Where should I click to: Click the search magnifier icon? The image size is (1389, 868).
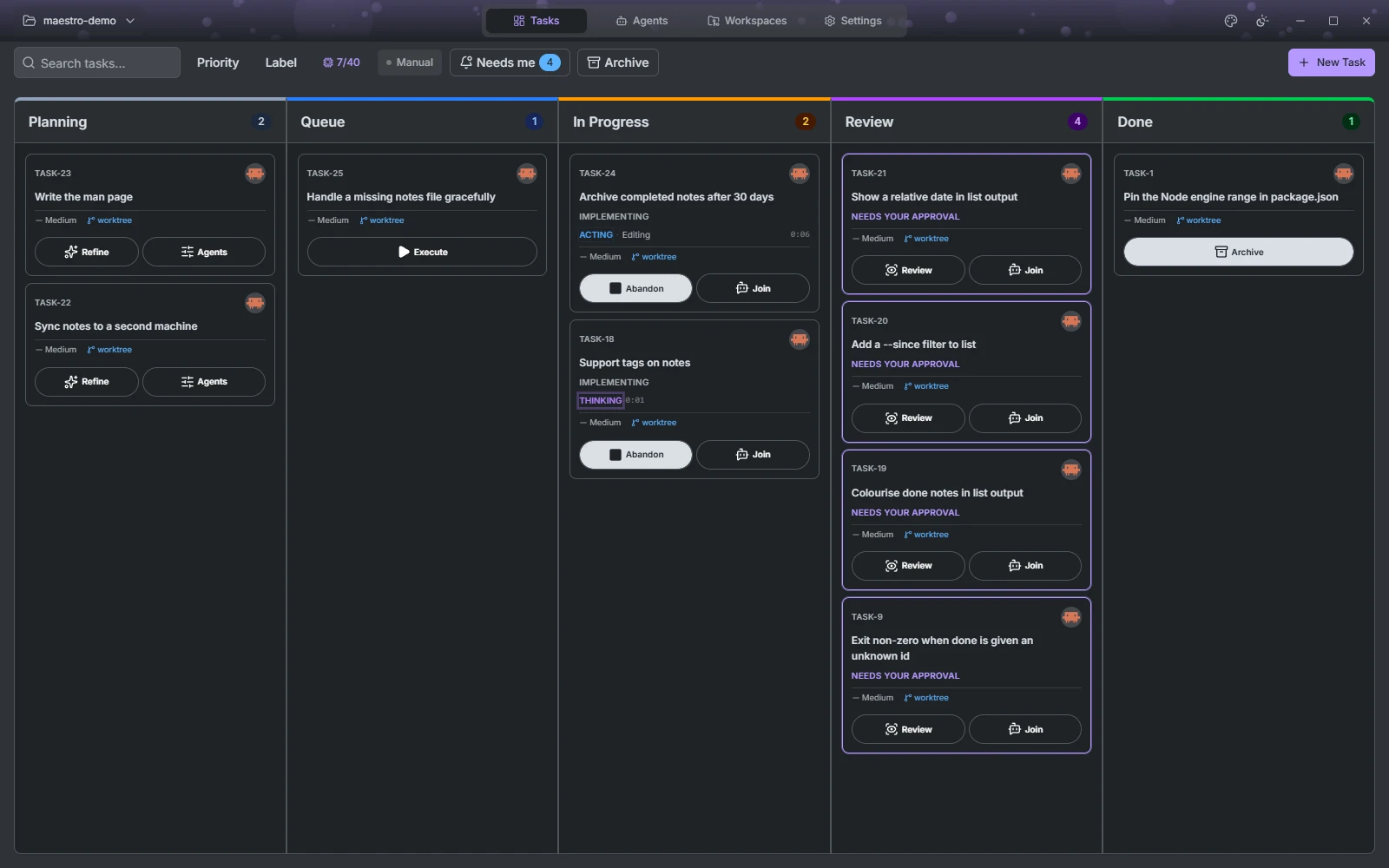pyautogui.click(x=29, y=62)
